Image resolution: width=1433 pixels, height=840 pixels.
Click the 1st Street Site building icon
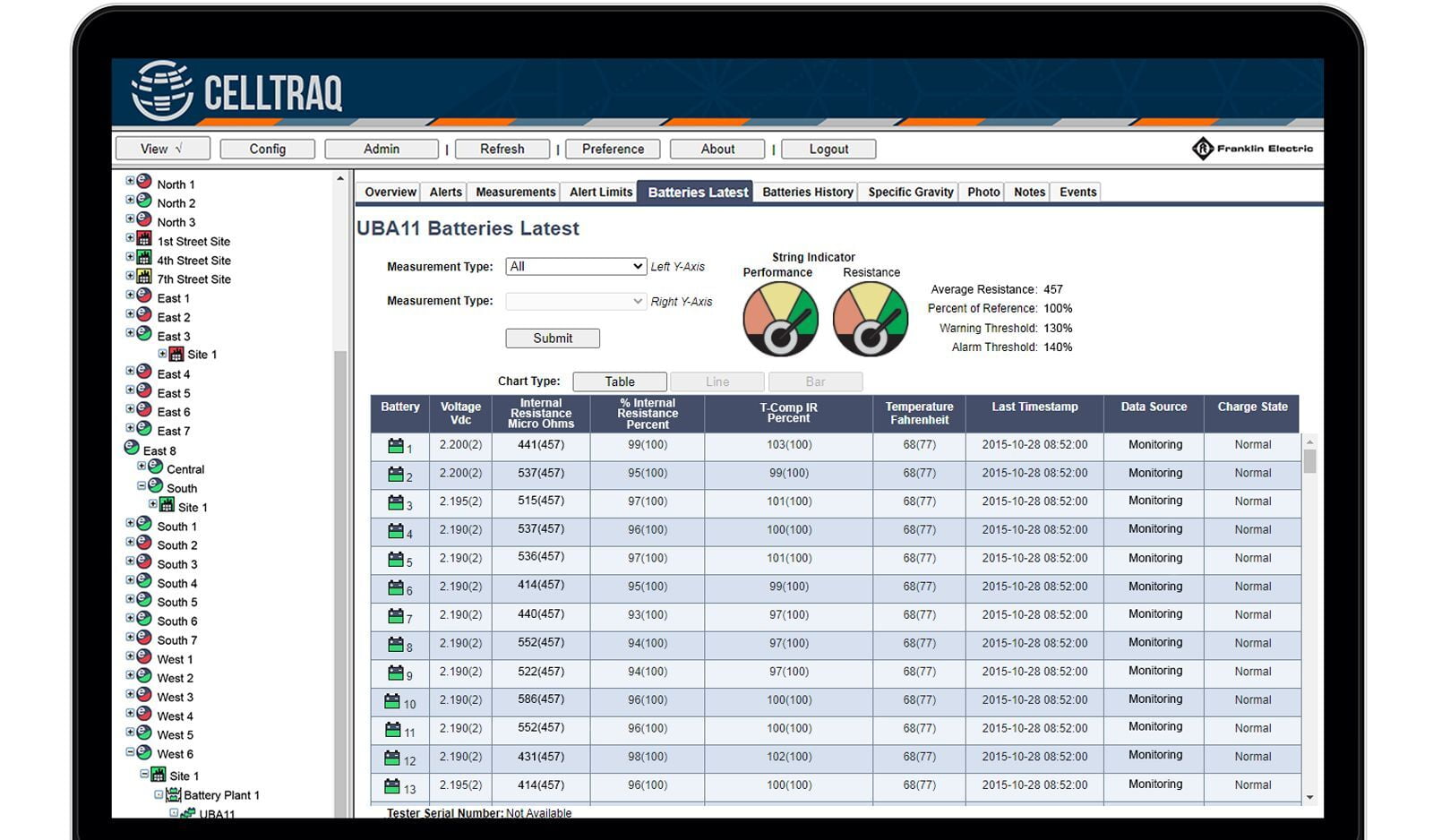click(144, 239)
